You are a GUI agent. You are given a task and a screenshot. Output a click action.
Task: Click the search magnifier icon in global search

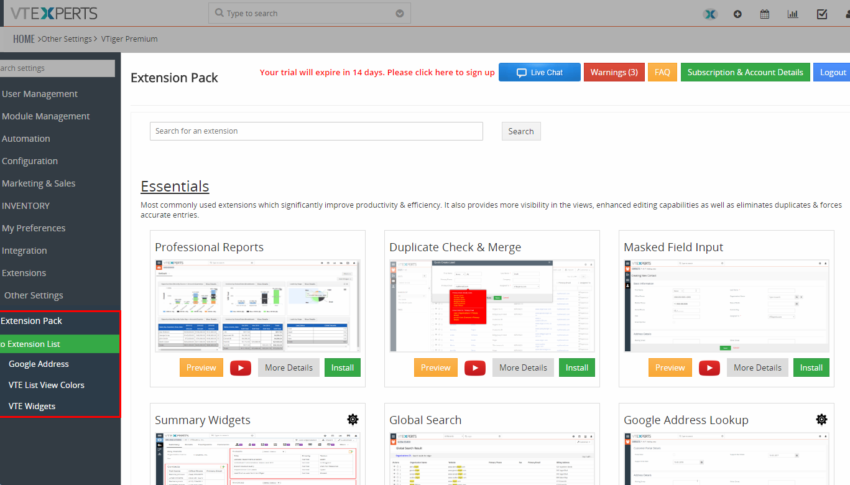pyautogui.click(x=219, y=12)
